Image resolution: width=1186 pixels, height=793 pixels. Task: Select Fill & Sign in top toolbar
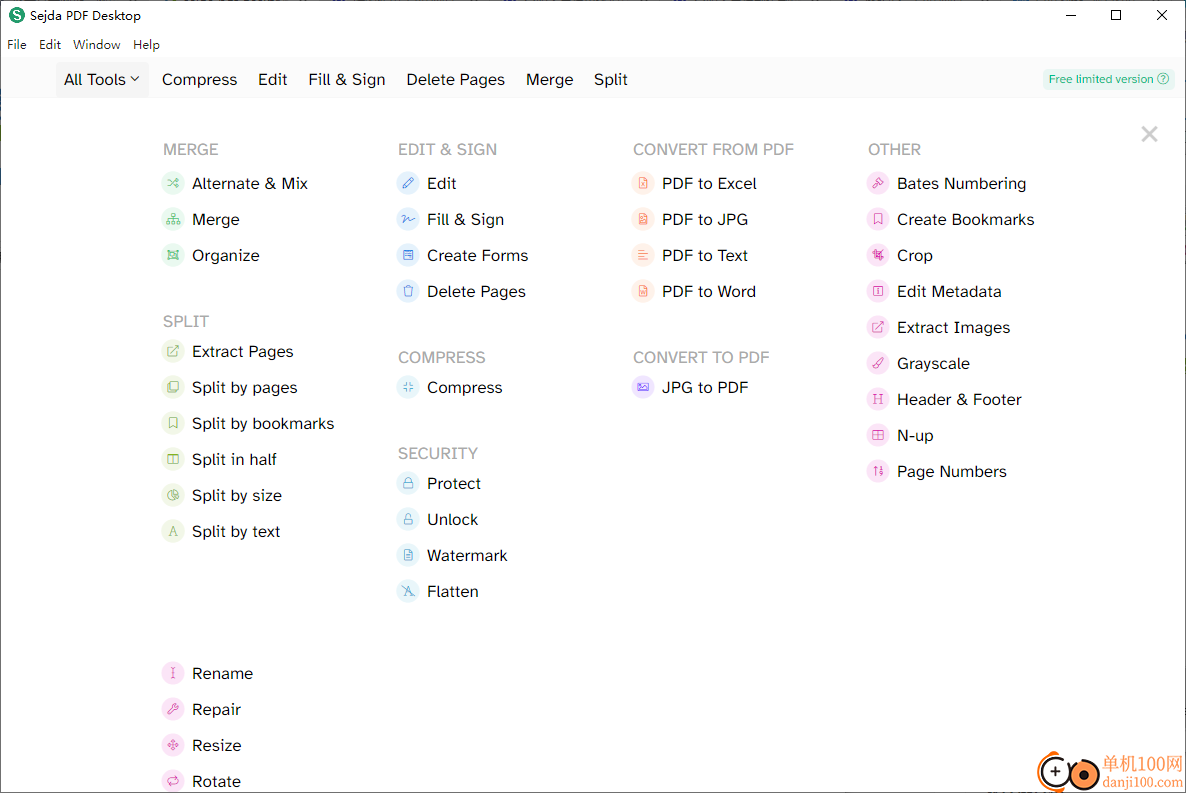point(346,79)
